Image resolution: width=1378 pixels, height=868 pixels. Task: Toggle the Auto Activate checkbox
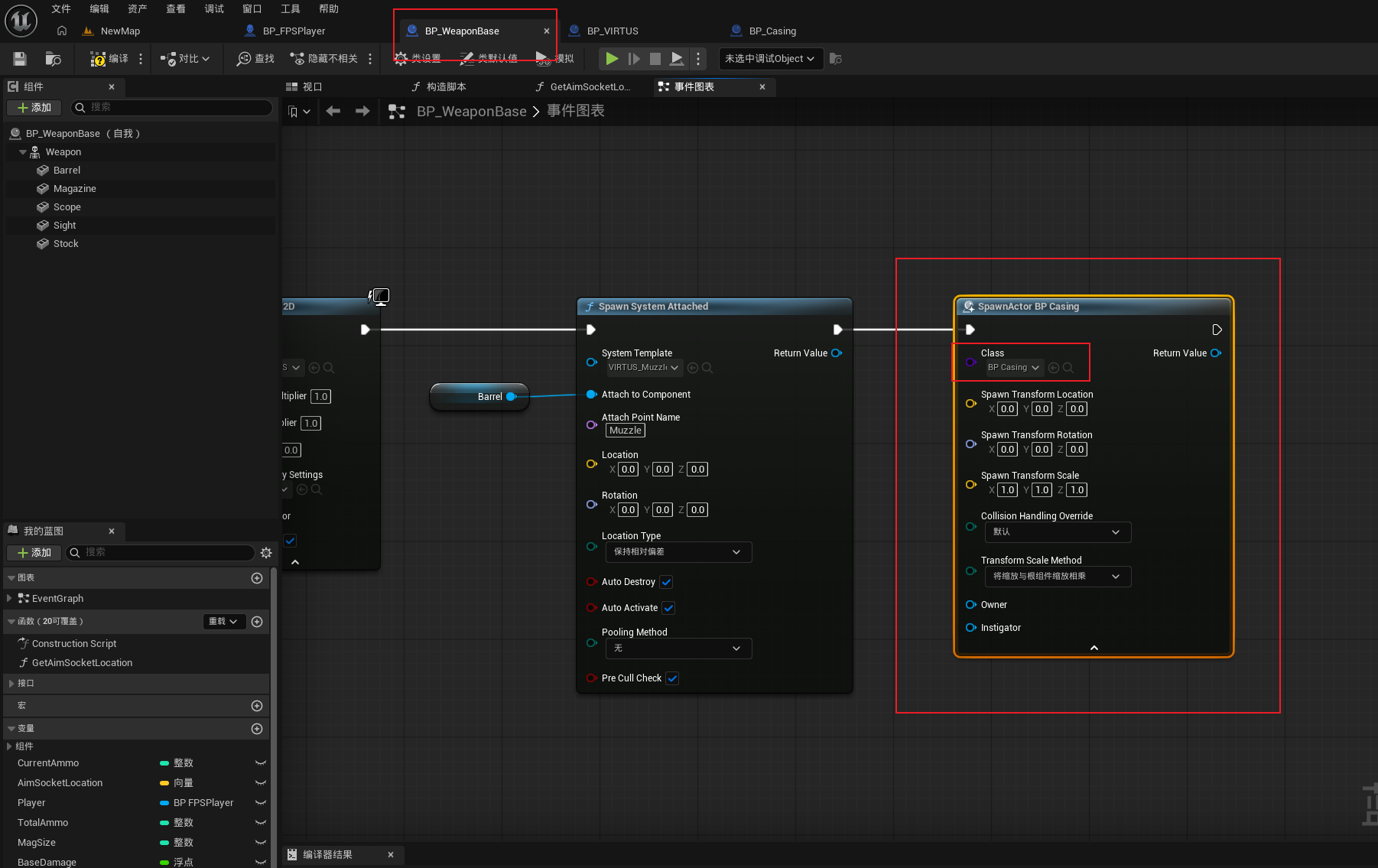tap(669, 608)
